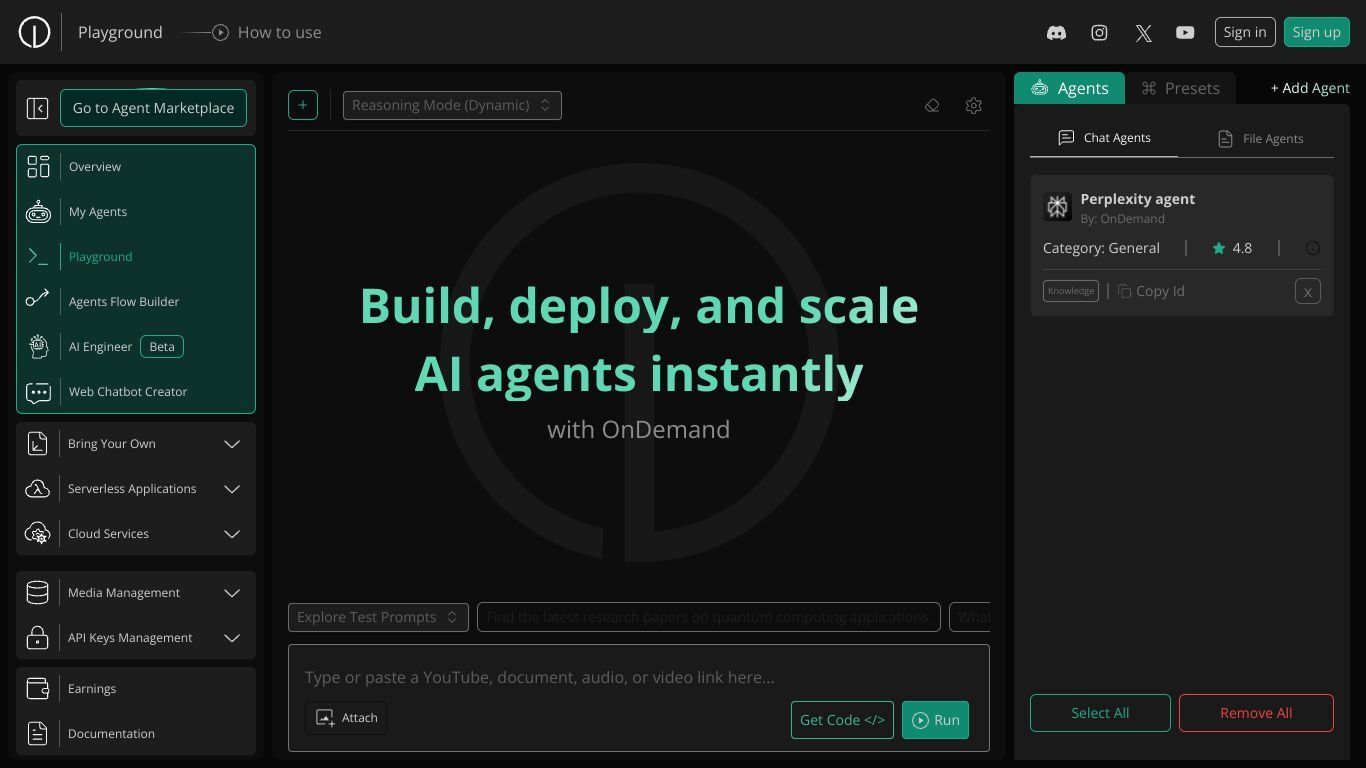
Task: Clear chat with the eraser icon
Action: pyautogui.click(x=932, y=105)
